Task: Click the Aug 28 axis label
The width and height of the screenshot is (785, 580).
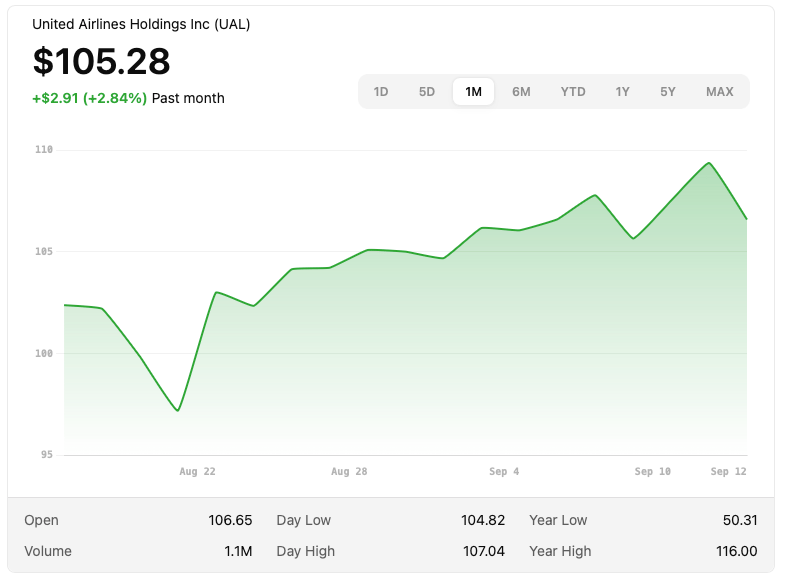Action: click(x=349, y=471)
